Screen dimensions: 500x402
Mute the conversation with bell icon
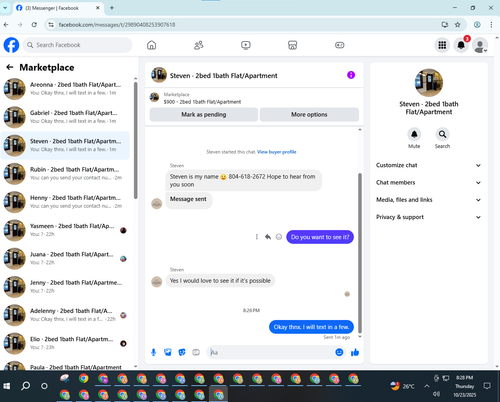(414, 134)
